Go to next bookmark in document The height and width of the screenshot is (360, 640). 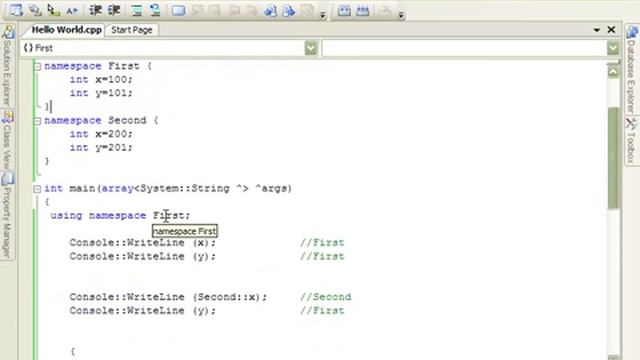pos(215,10)
